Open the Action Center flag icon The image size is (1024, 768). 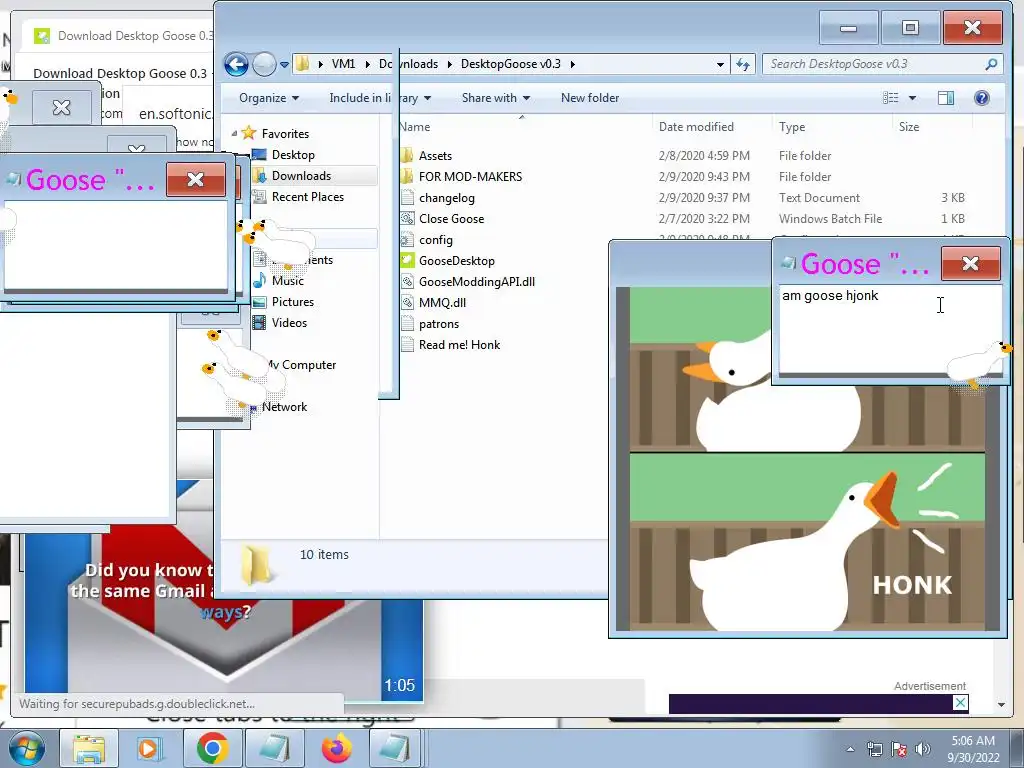point(899,749)
